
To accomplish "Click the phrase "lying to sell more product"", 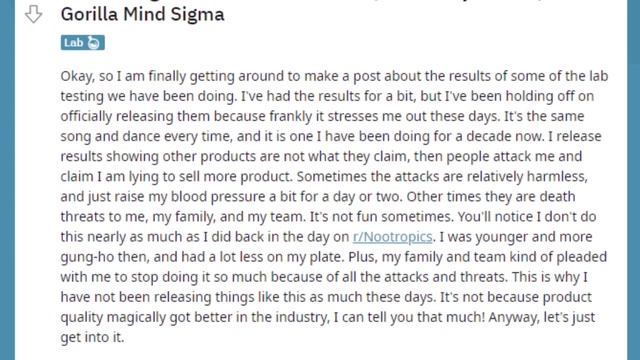I will click(x=210, y=177).
